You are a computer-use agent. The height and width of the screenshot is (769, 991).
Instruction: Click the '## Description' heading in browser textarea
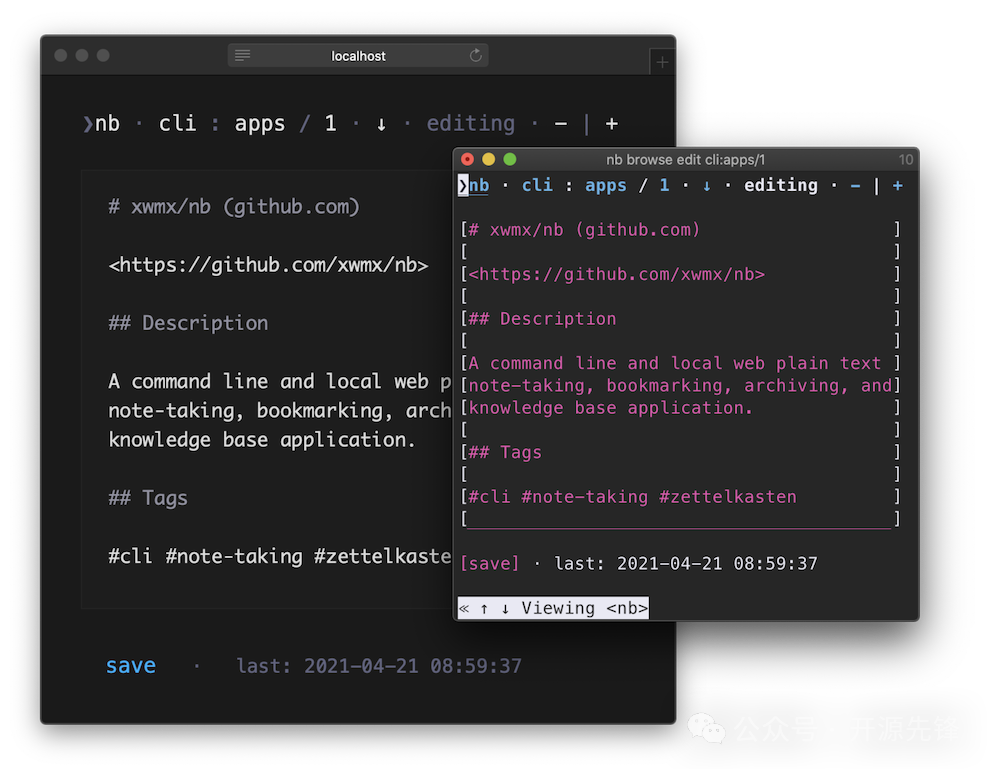[x=188, y=323]
